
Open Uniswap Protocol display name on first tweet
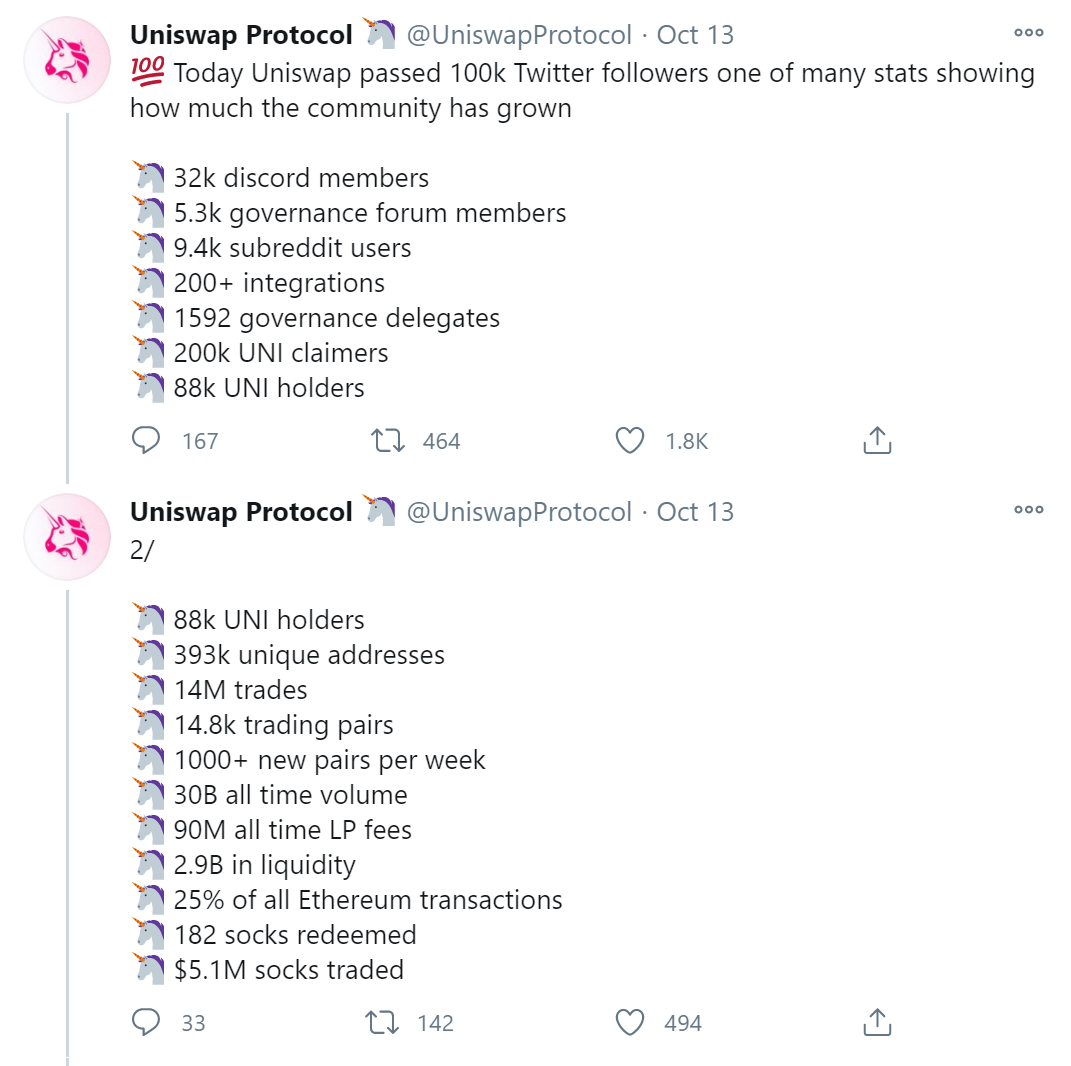pyautogui.click(x=241, y=35)
